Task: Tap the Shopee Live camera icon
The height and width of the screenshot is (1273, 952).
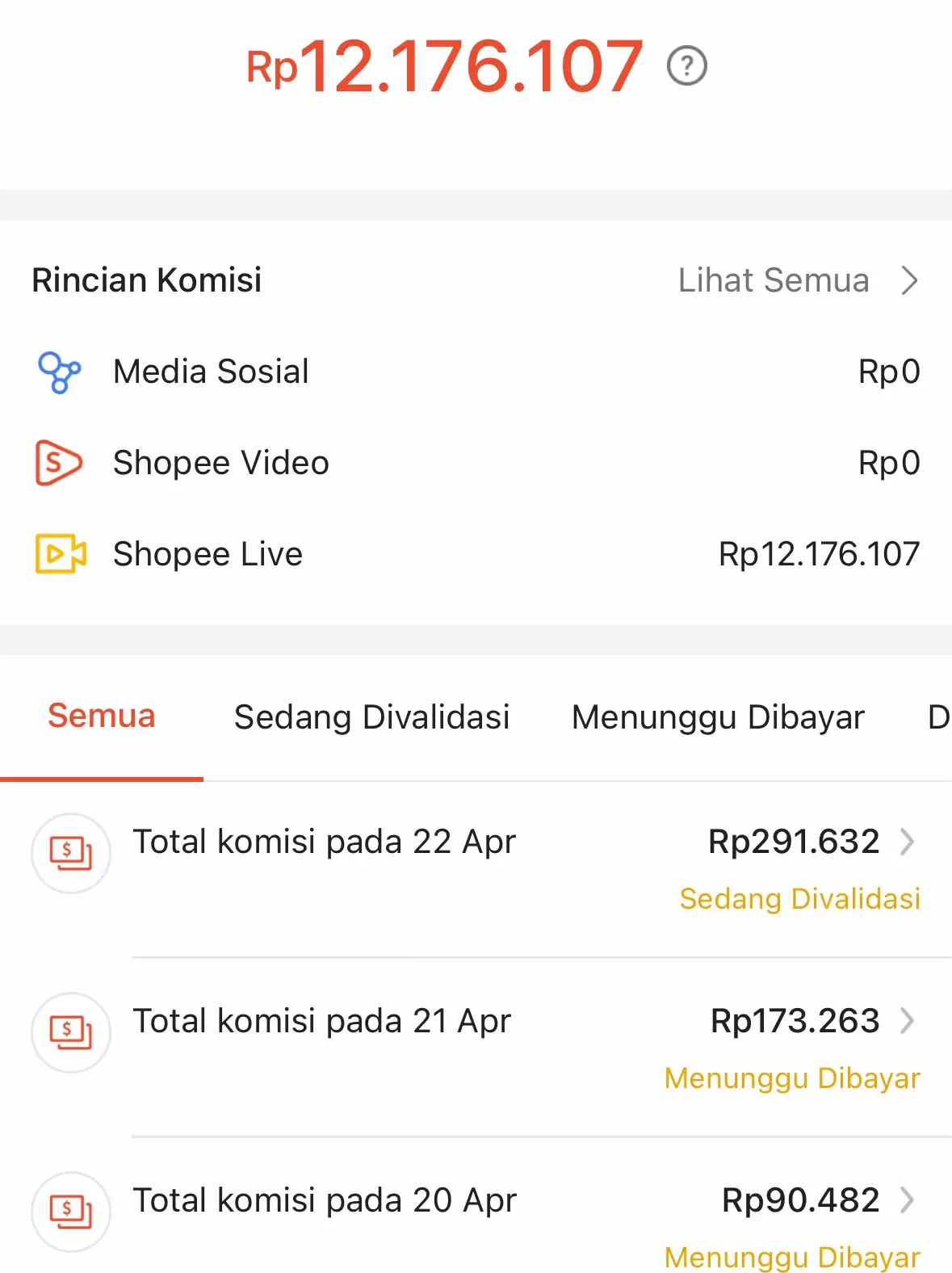Action: click(61, 554)
